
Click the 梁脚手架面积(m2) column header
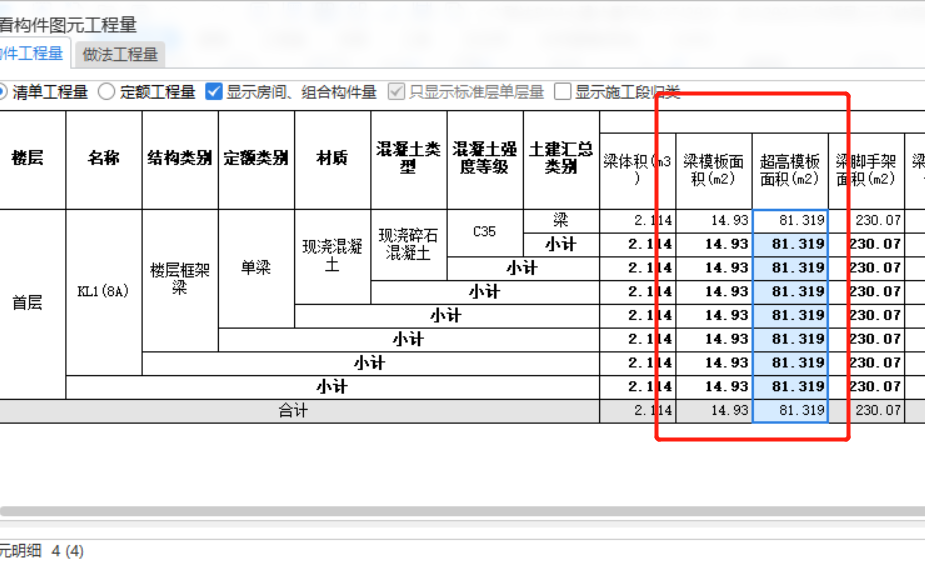coord(866,170)
